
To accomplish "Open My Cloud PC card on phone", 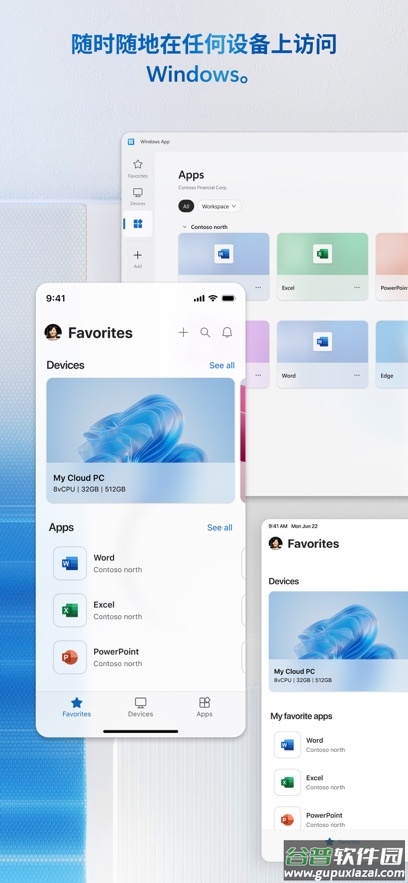I will [x=141, y=440].
